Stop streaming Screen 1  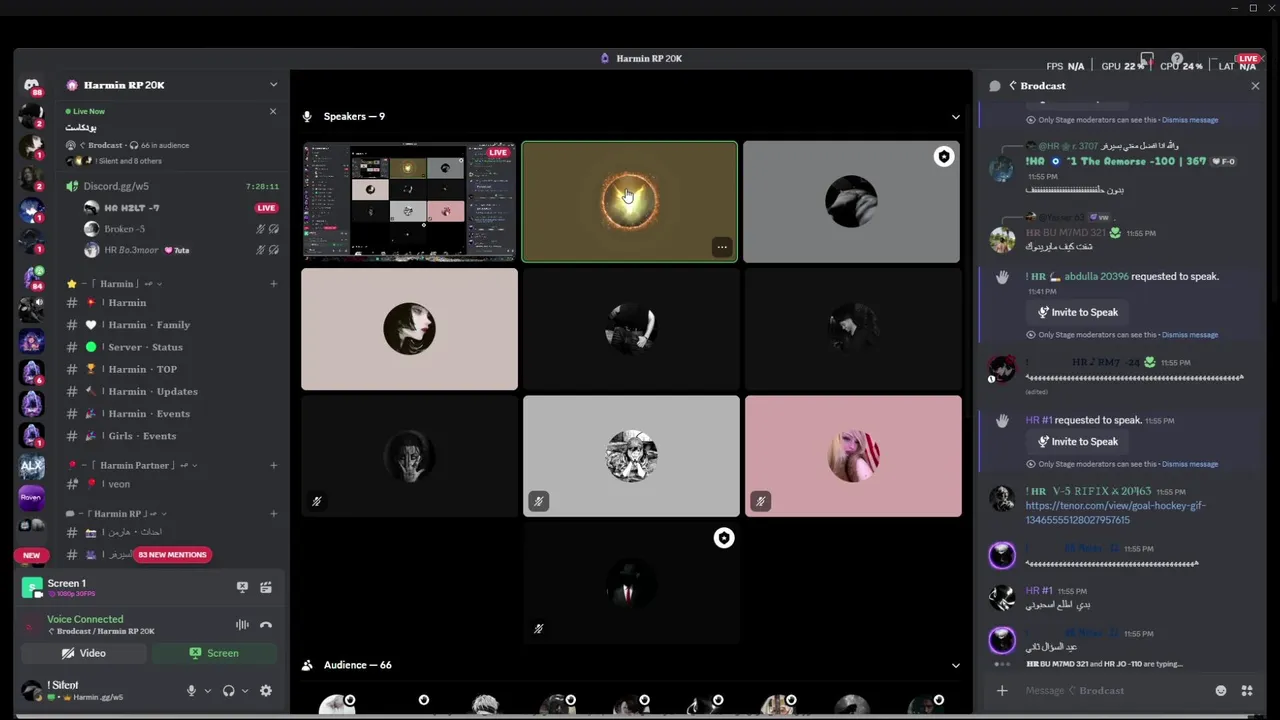click(x=242, y=587)
